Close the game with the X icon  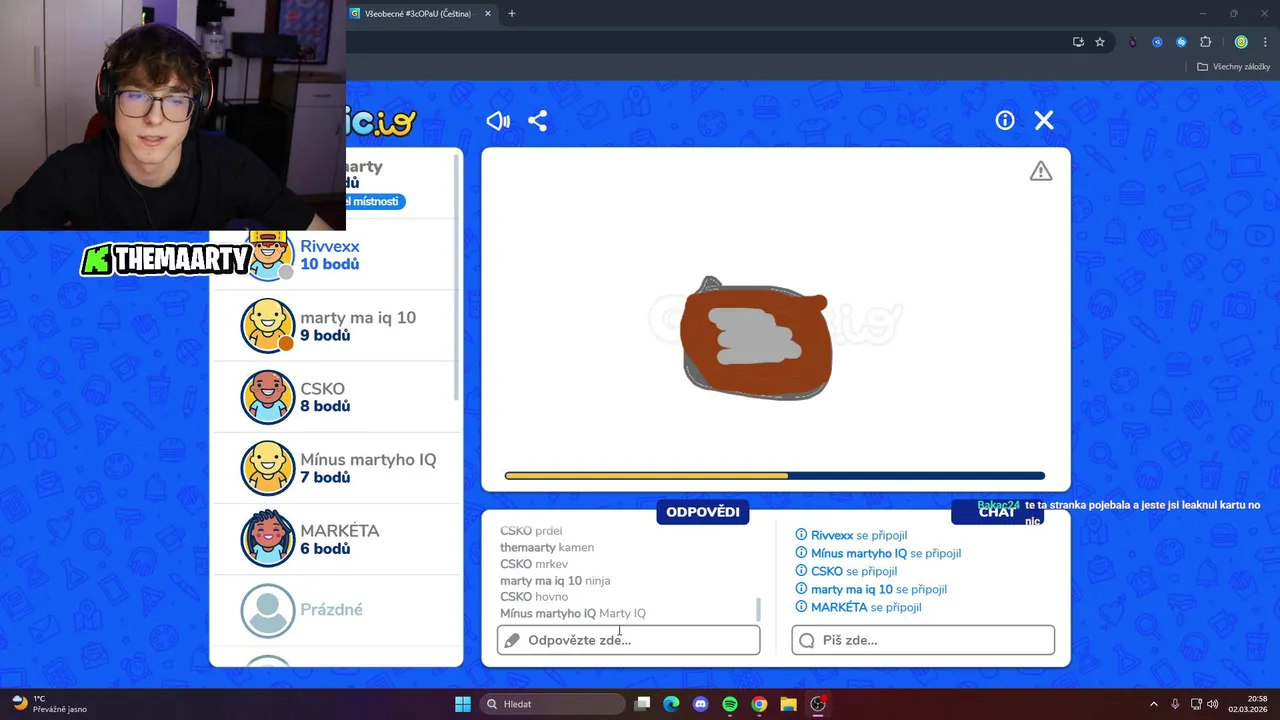point(1044,120)
